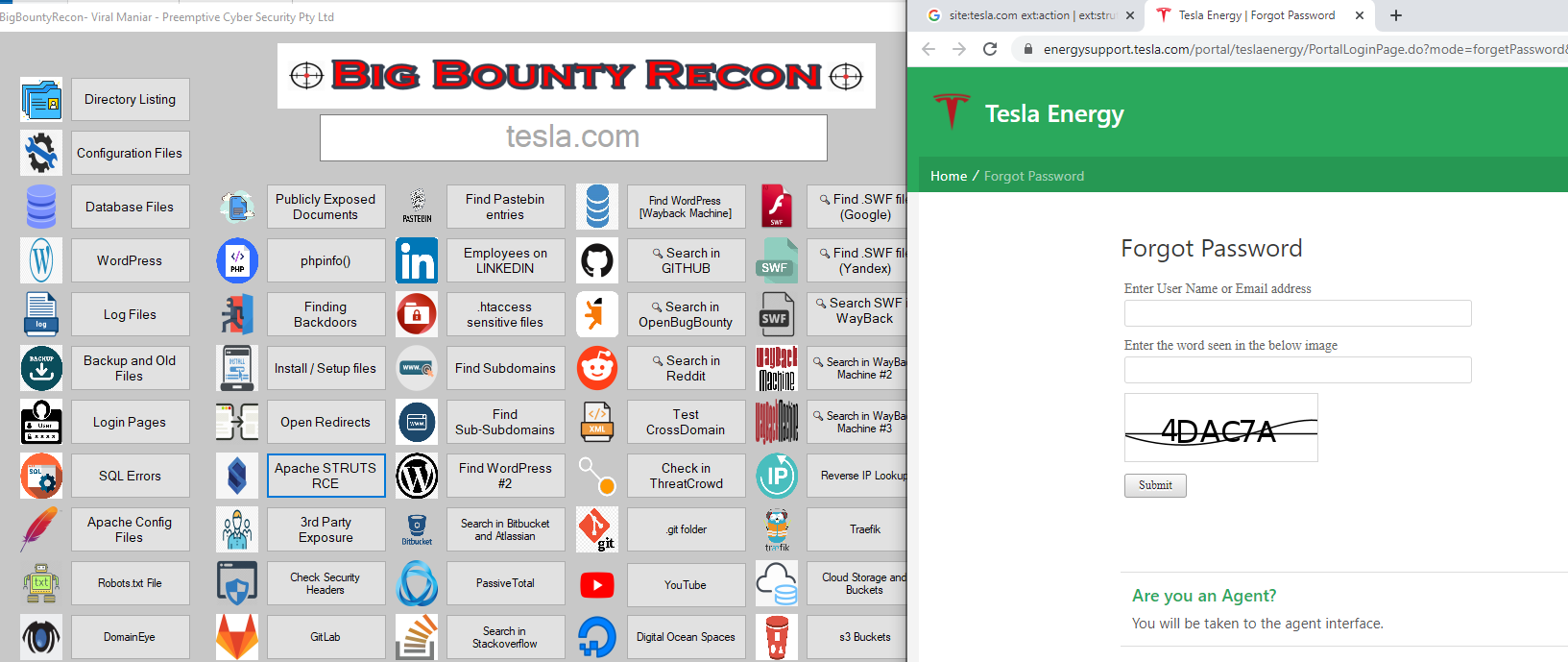Image resolution: width=1568 pixels, height=662 pixels.
Task: Click the Check in ThreatCrowd button
Action: click(686, 476)
